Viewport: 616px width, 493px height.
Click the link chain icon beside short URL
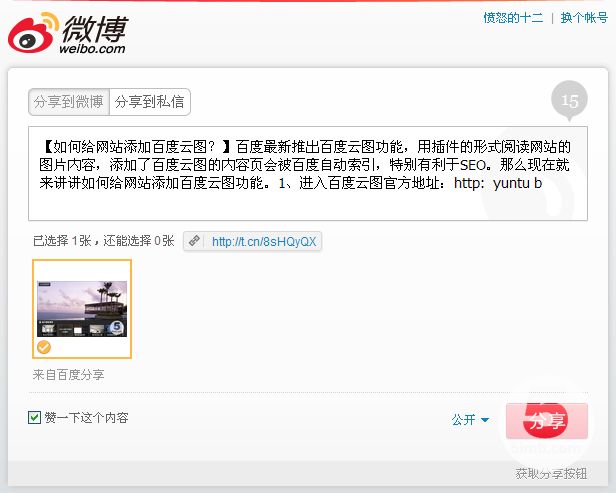[x=194, y=240]
